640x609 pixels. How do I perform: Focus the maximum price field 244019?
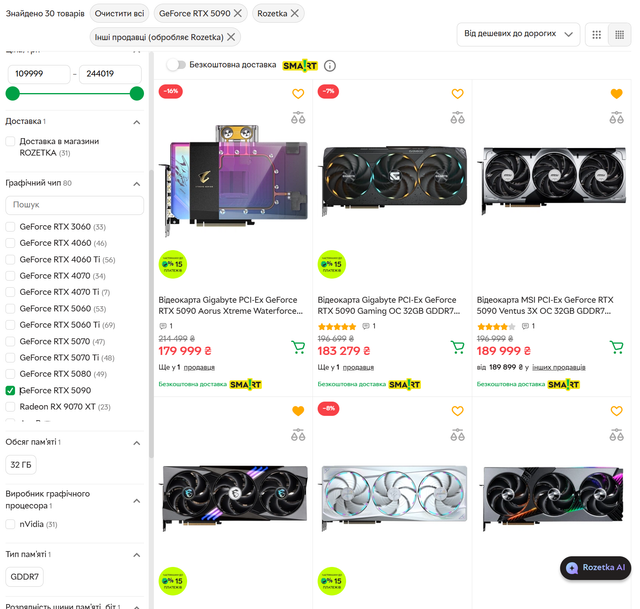click(110, 74)
